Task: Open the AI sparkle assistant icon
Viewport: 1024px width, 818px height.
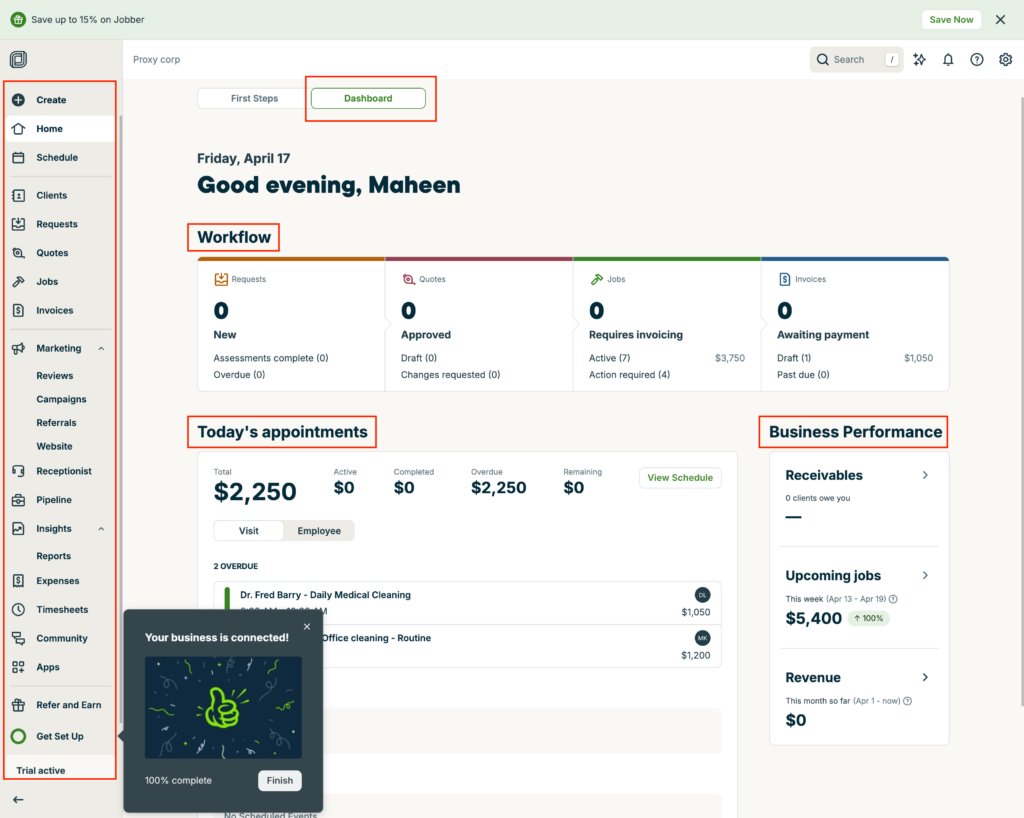Action: click(x=920, y=59)
